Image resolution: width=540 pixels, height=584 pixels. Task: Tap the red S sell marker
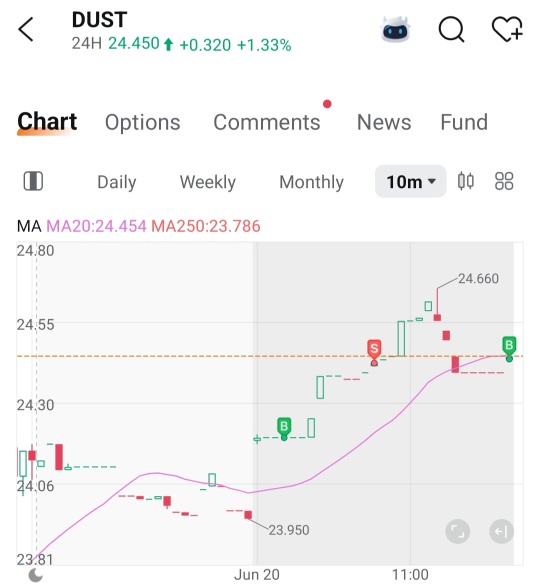pos(374,350)
